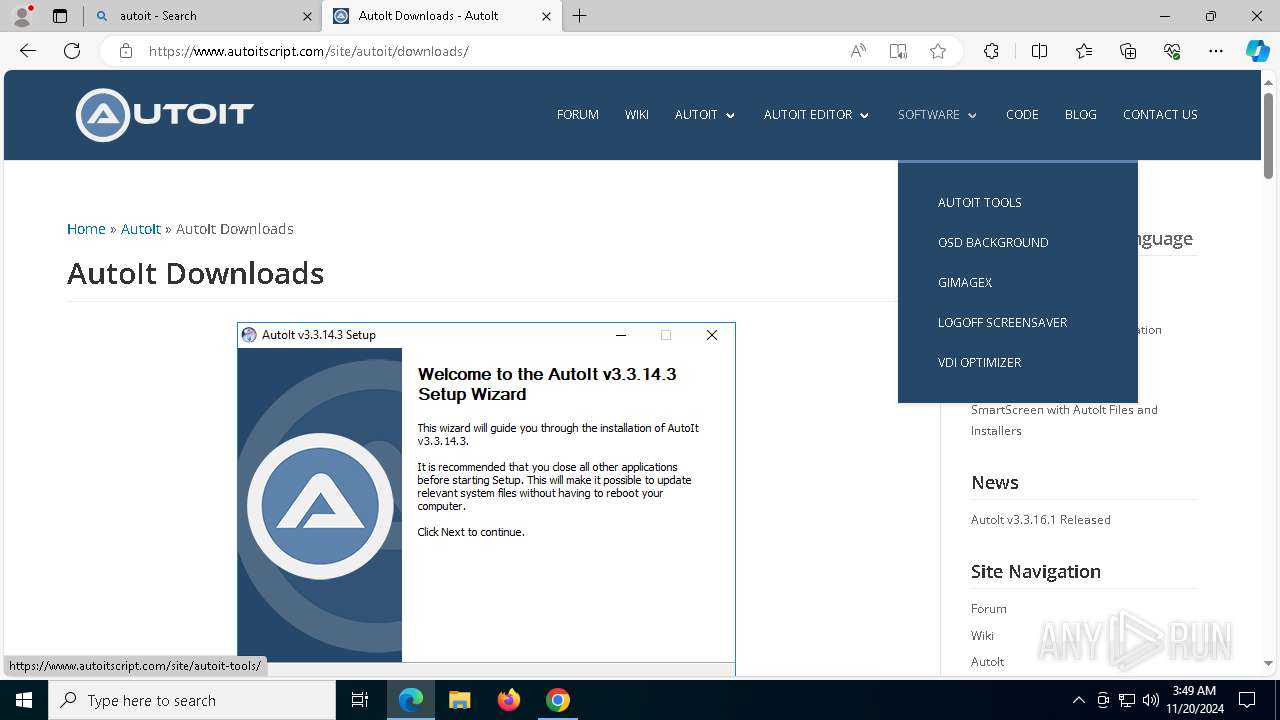1280x720 pixels.
Task: Open CONTACT US in site navigation
Action: click(1160, 115)
